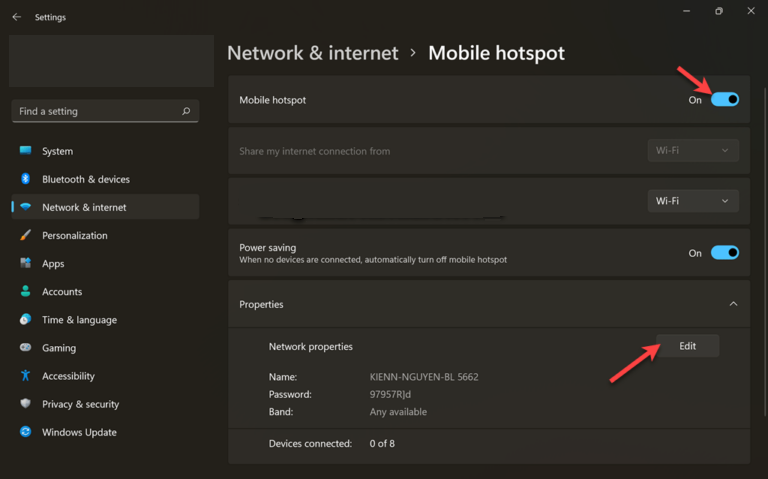Disable the Power saving toggle
The image size is (768, 479).
[725, 253]
